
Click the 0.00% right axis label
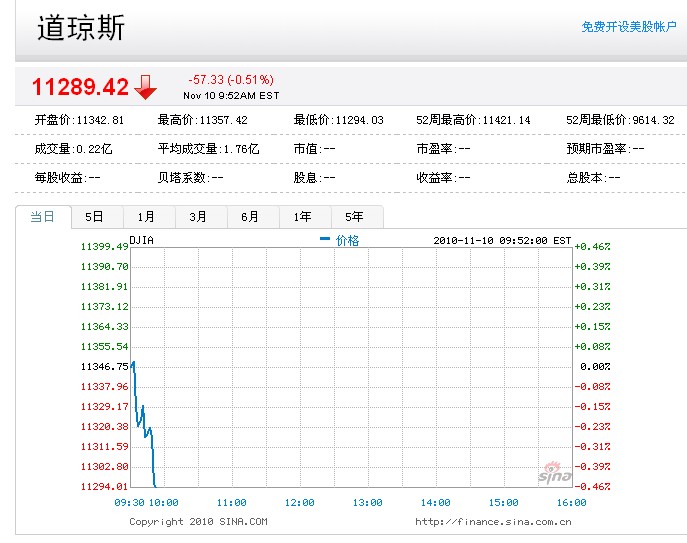pyautogui.click(x=595, y=366)
